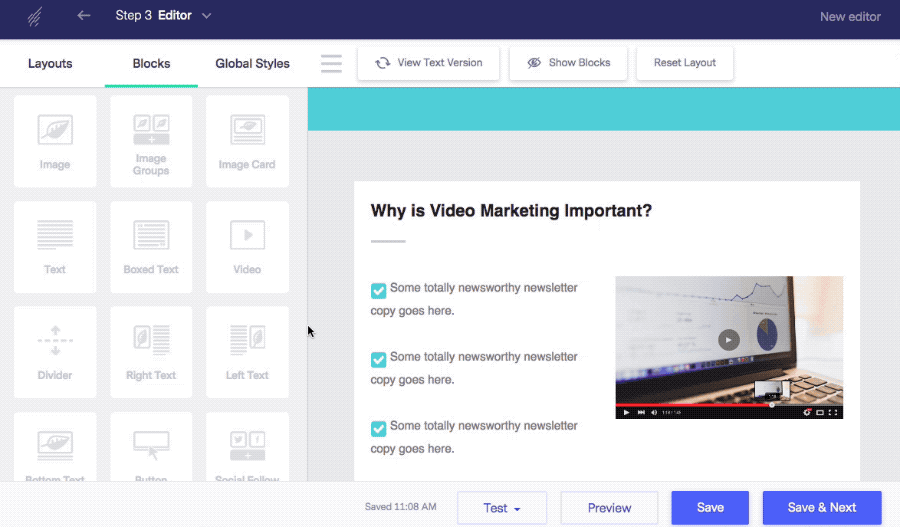The image size is (900, 527).
Task: Click the Save & Next button
Action: pos(822,507)
